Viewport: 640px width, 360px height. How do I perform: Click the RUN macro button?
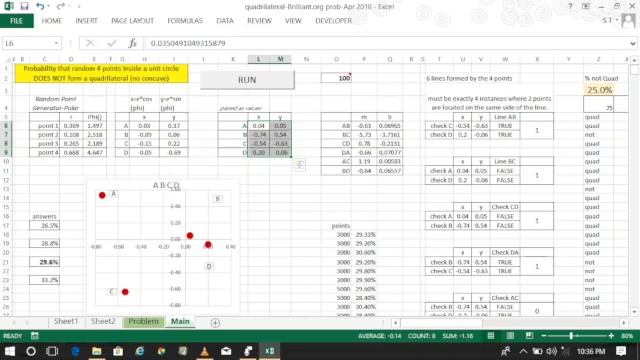[247, 80]
